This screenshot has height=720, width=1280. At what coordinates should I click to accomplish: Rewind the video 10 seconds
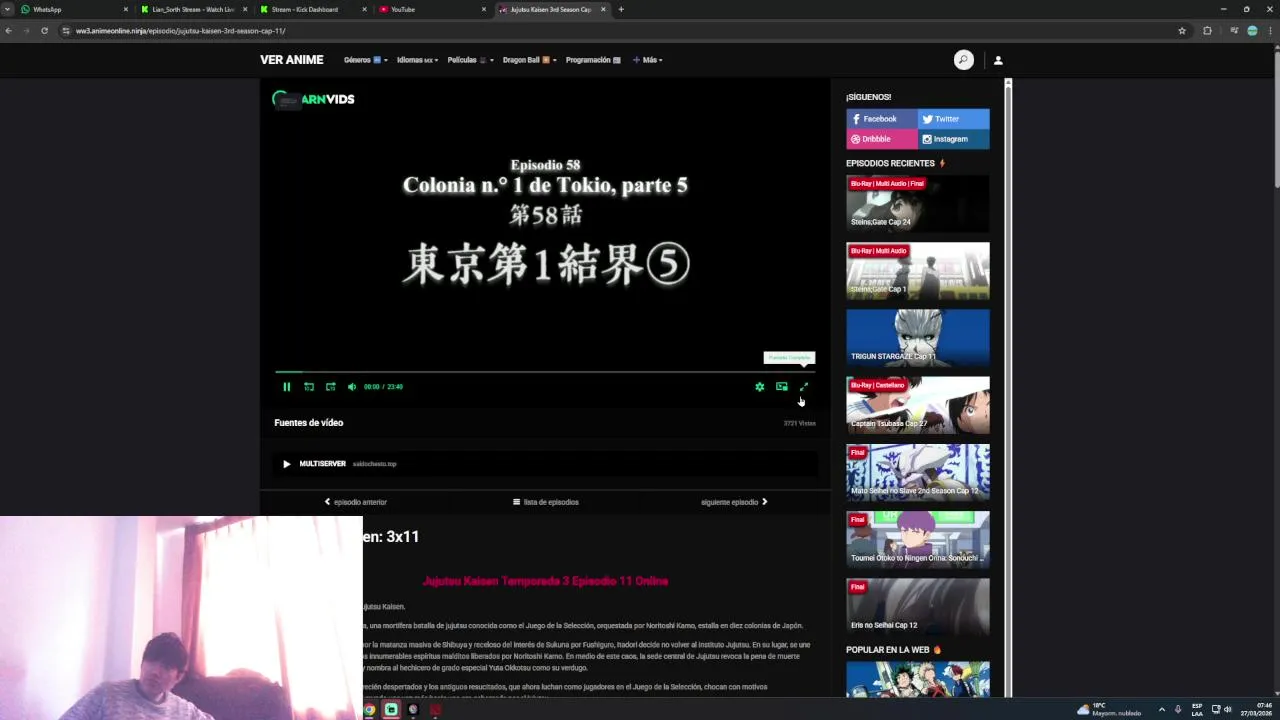point(309,387)
